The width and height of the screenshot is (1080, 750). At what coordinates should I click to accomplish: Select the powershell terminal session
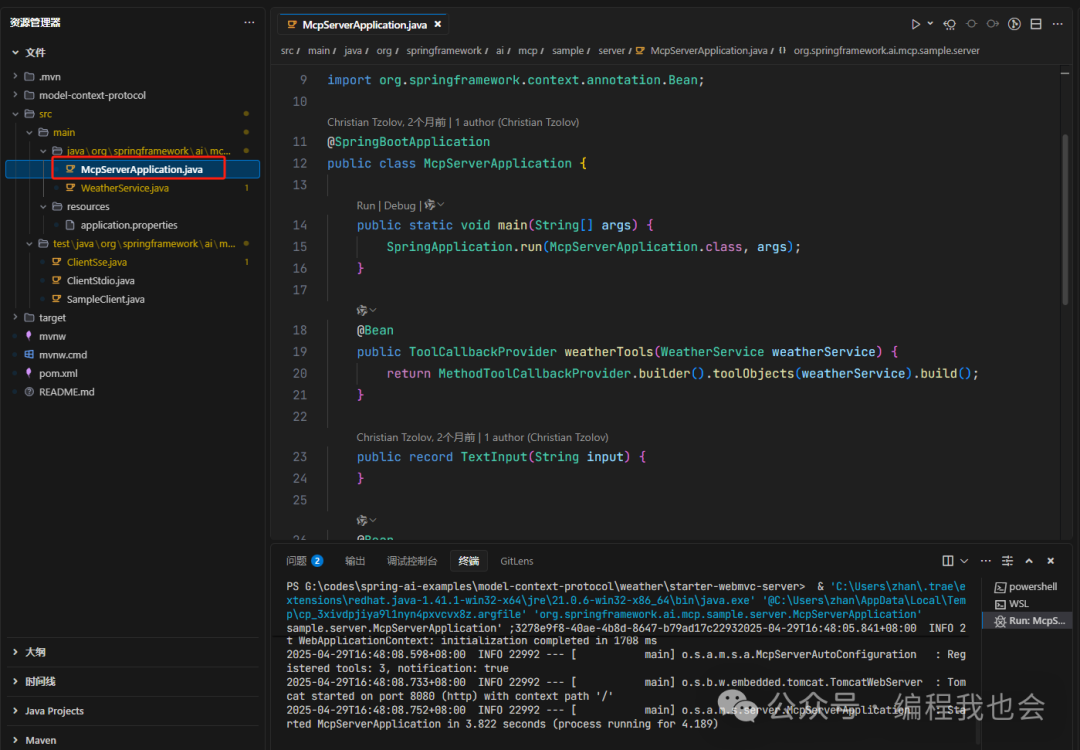pos(1026,586)
